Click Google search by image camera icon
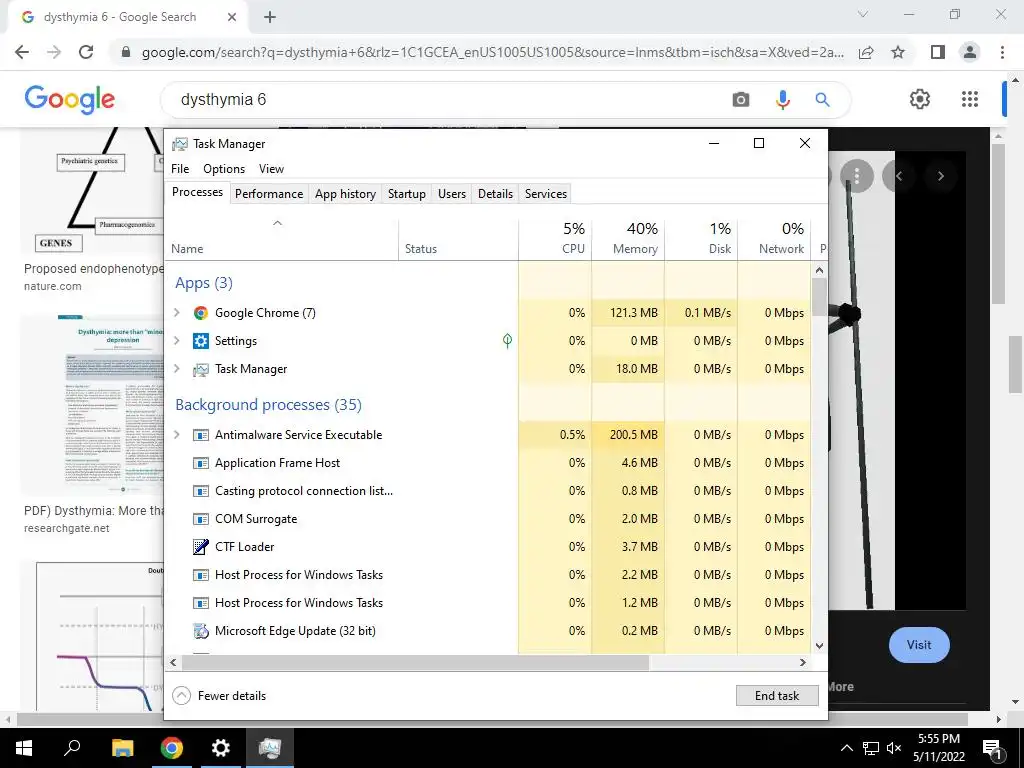This screenshot has height=768, width=1024. click(x=741, y=100)
